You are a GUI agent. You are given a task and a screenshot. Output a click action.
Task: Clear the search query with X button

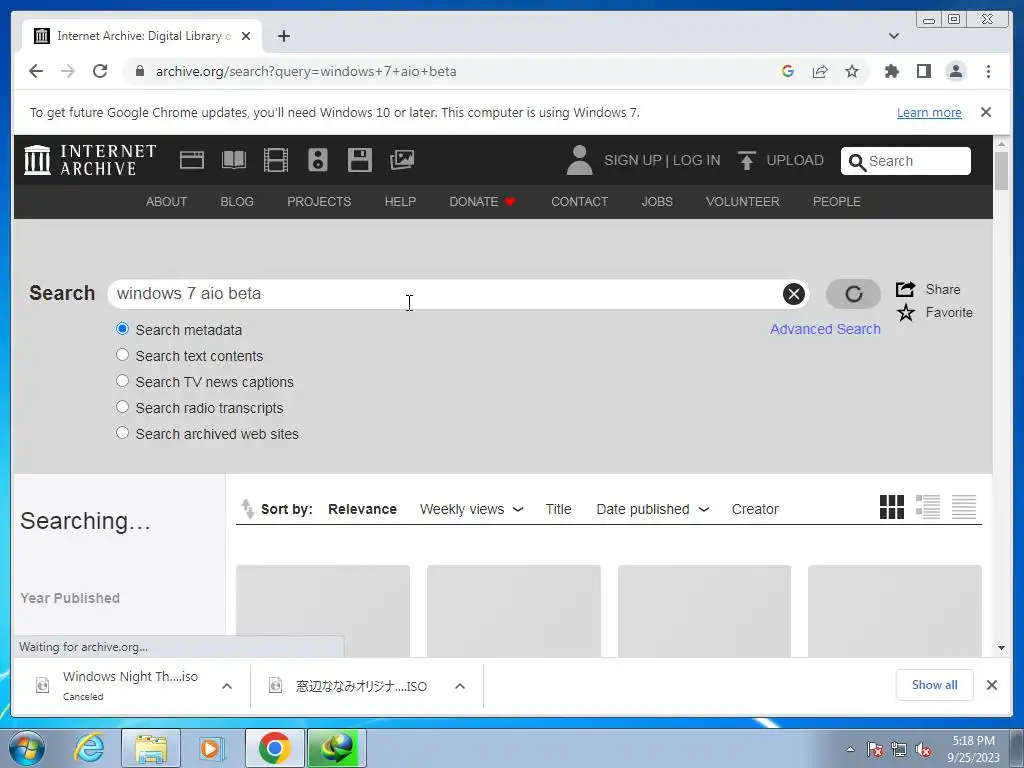(793, 294)
